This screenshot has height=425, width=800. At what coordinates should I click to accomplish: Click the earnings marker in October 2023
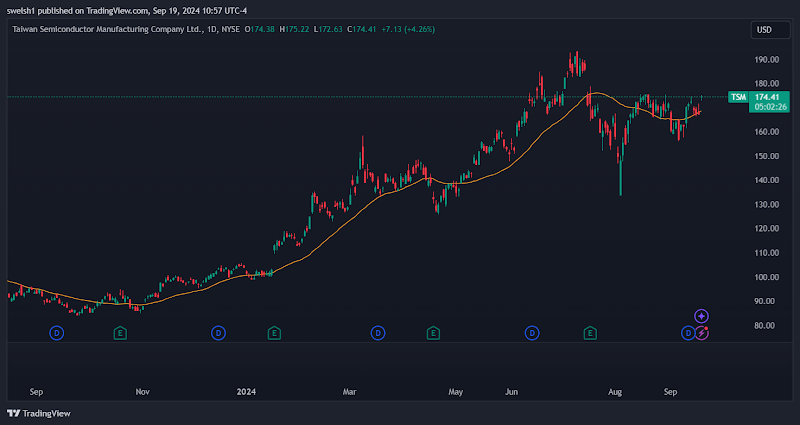coord(120,334)
